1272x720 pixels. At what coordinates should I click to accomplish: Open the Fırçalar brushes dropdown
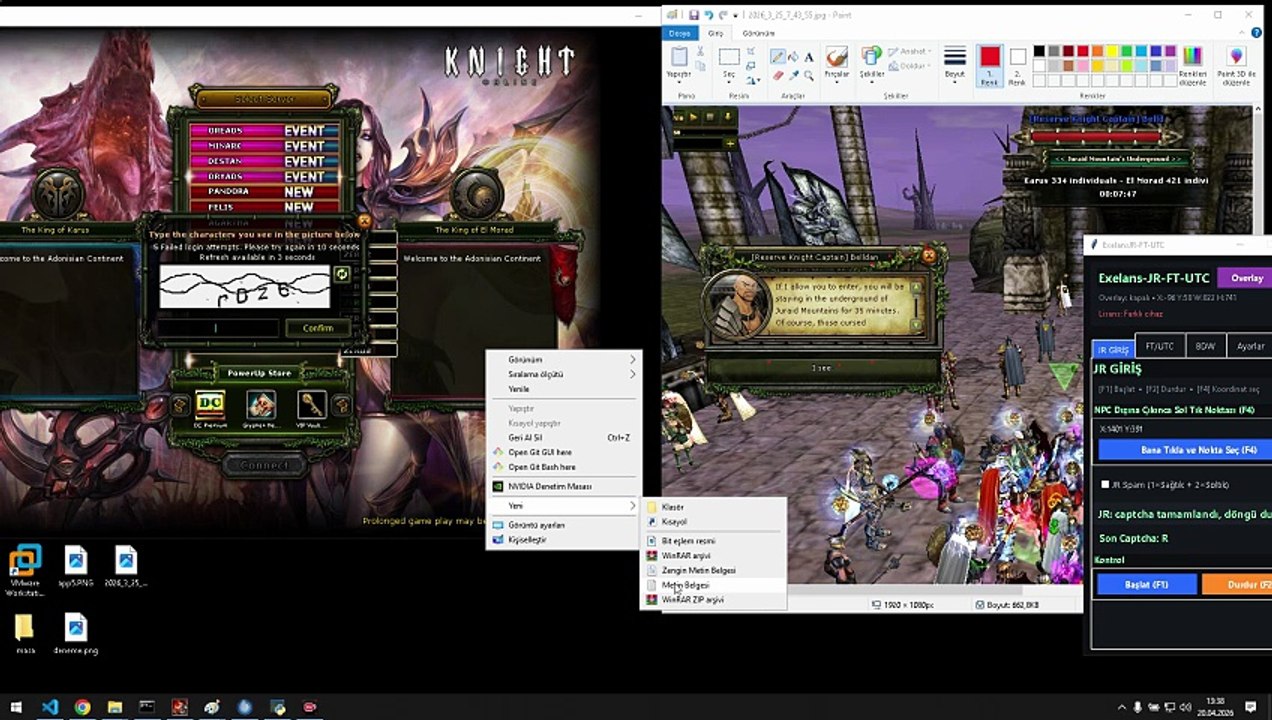tap(836, 82)
